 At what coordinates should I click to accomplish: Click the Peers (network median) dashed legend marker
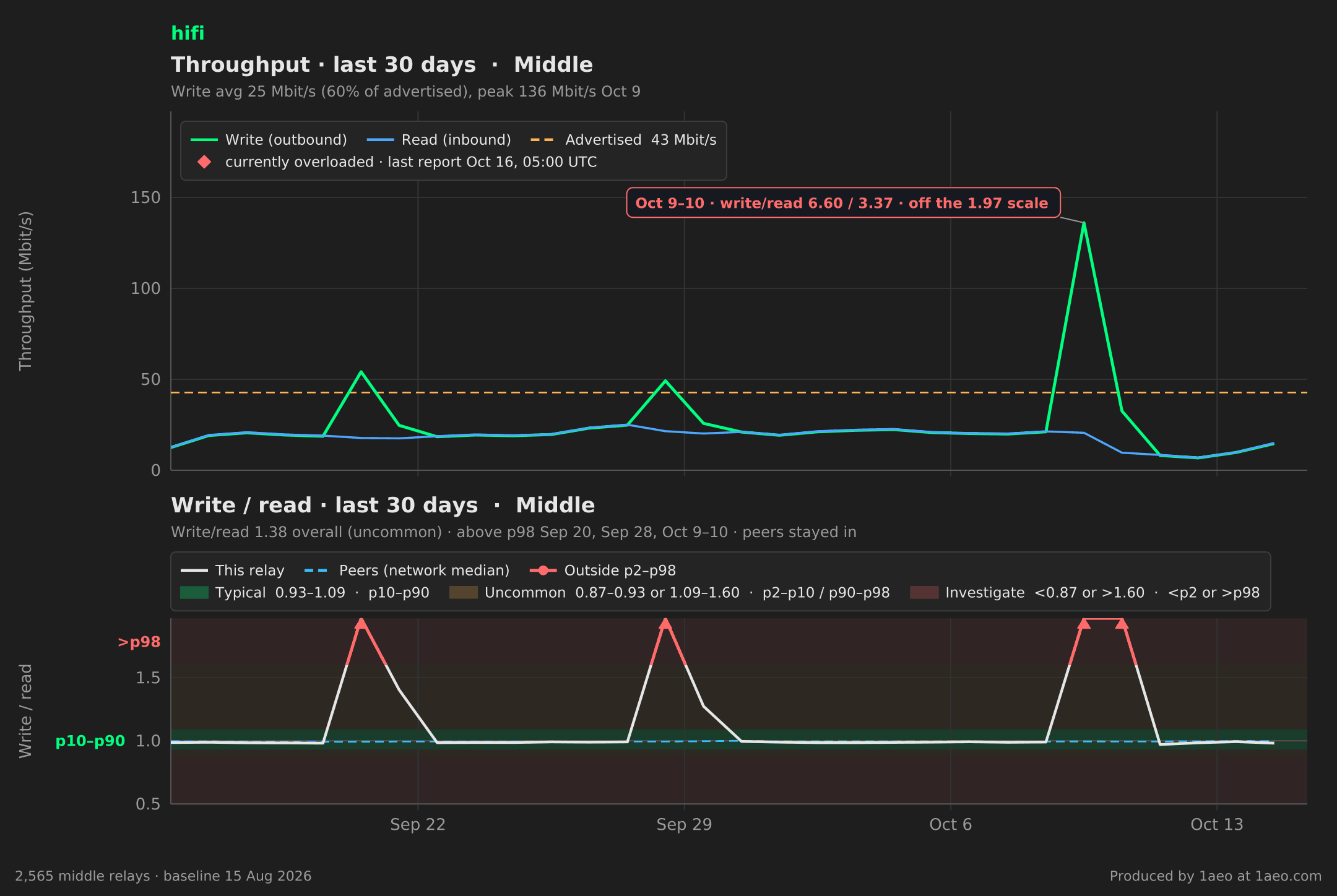point(316,571)
